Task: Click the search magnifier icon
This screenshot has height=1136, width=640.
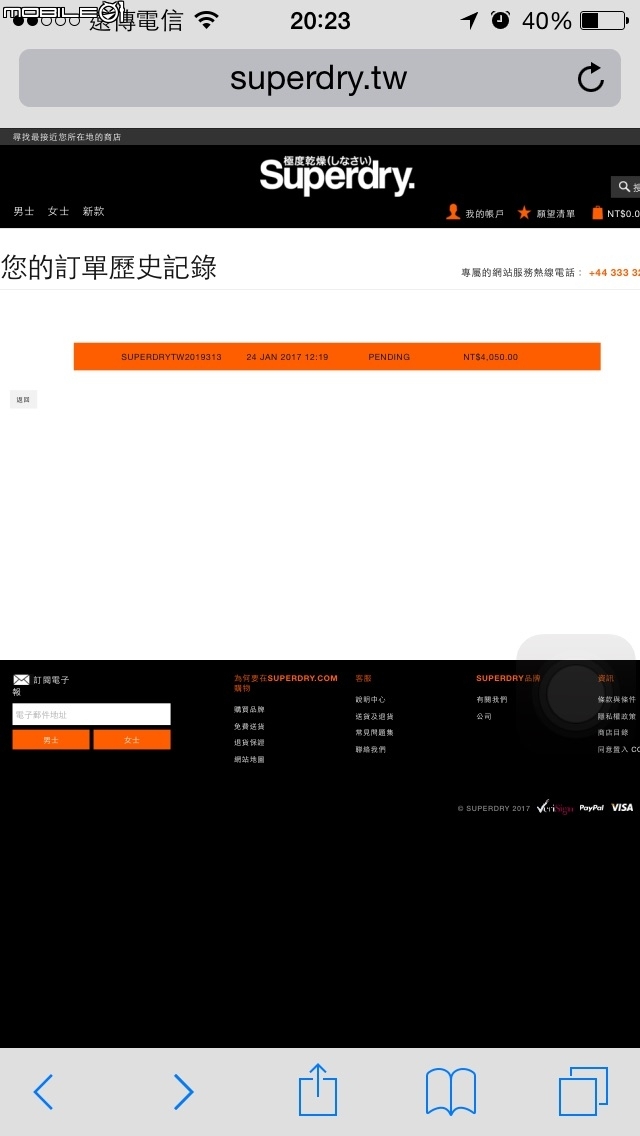Action: [x=624, y=187]
